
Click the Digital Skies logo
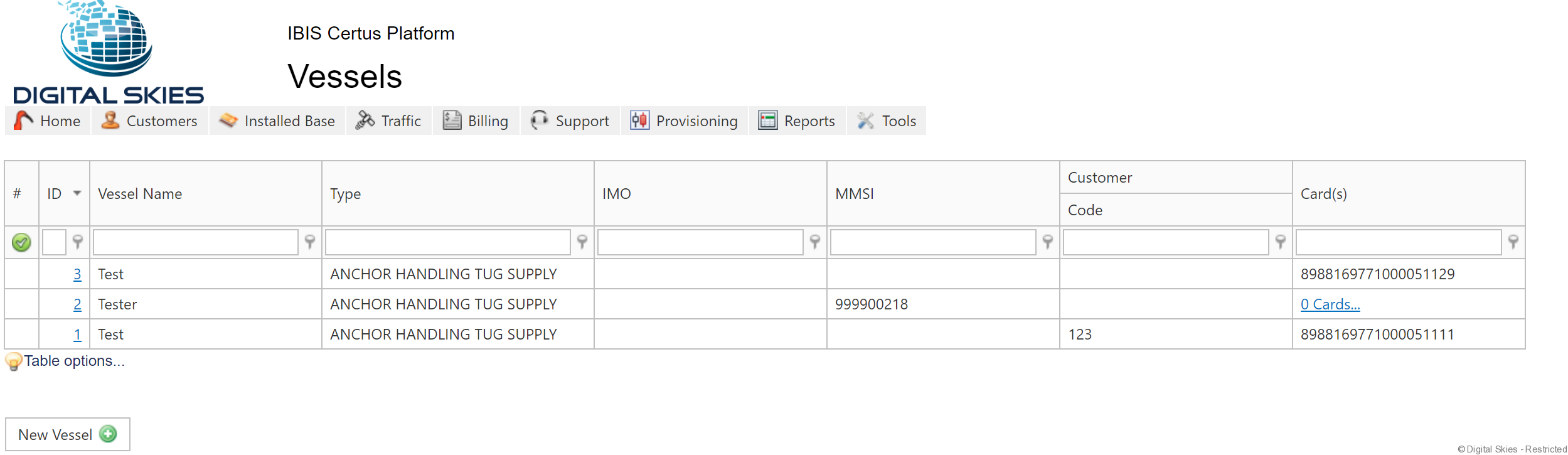click(x=108, y=53)
